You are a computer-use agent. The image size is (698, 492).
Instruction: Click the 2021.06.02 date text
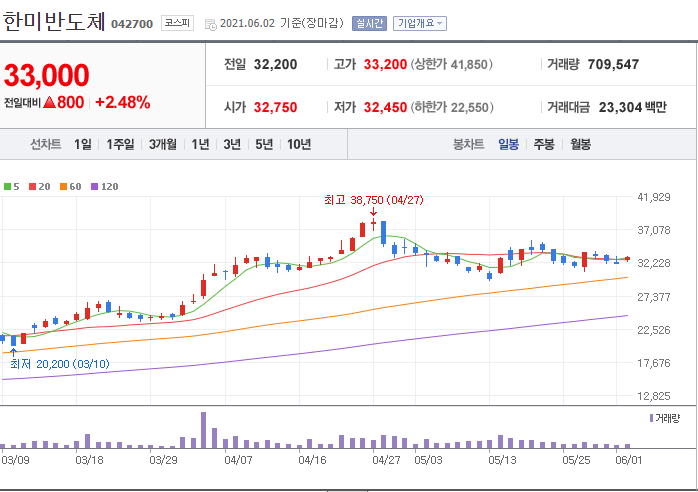(248, 24)
